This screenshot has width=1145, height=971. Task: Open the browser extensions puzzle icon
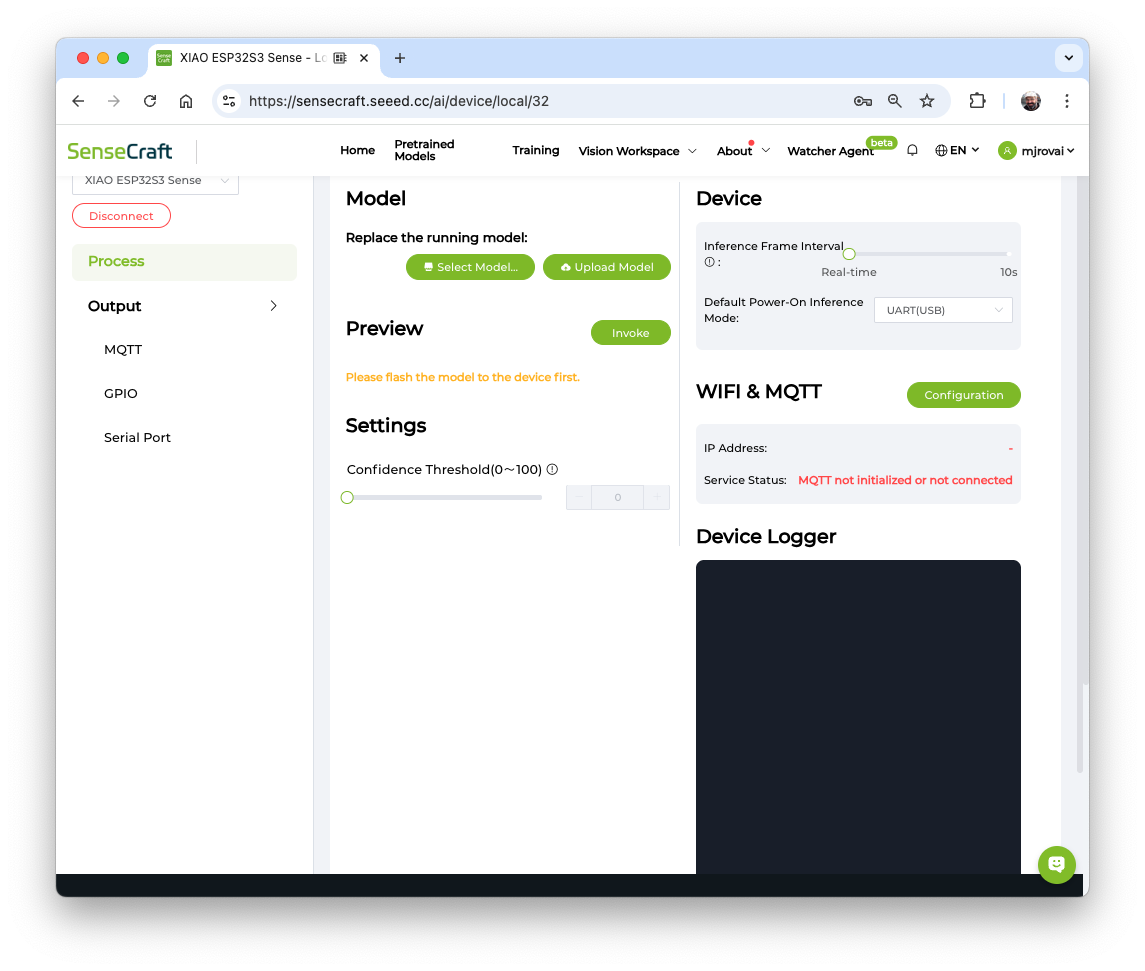pos(977,101)
